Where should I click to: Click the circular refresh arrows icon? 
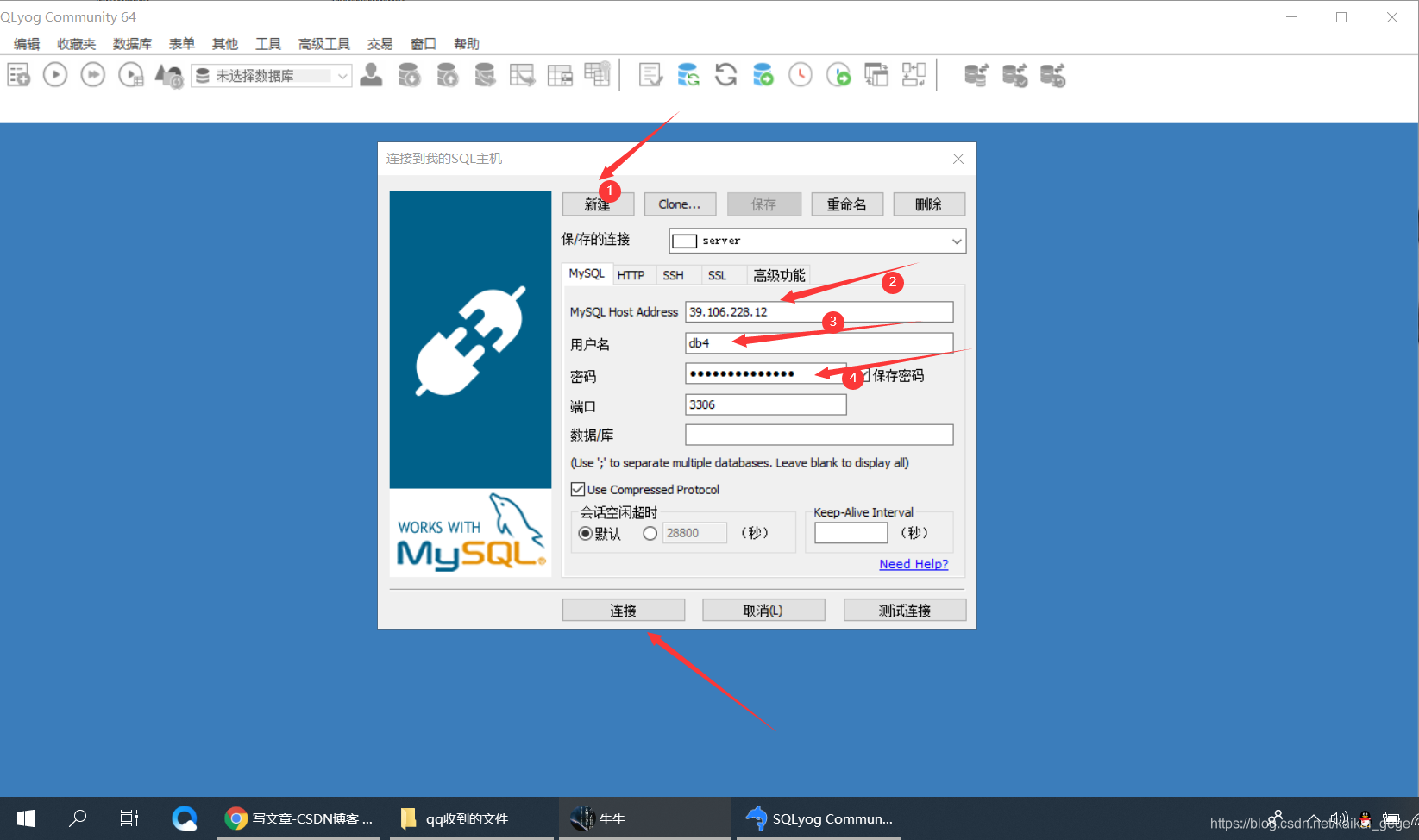pos(726,76)
